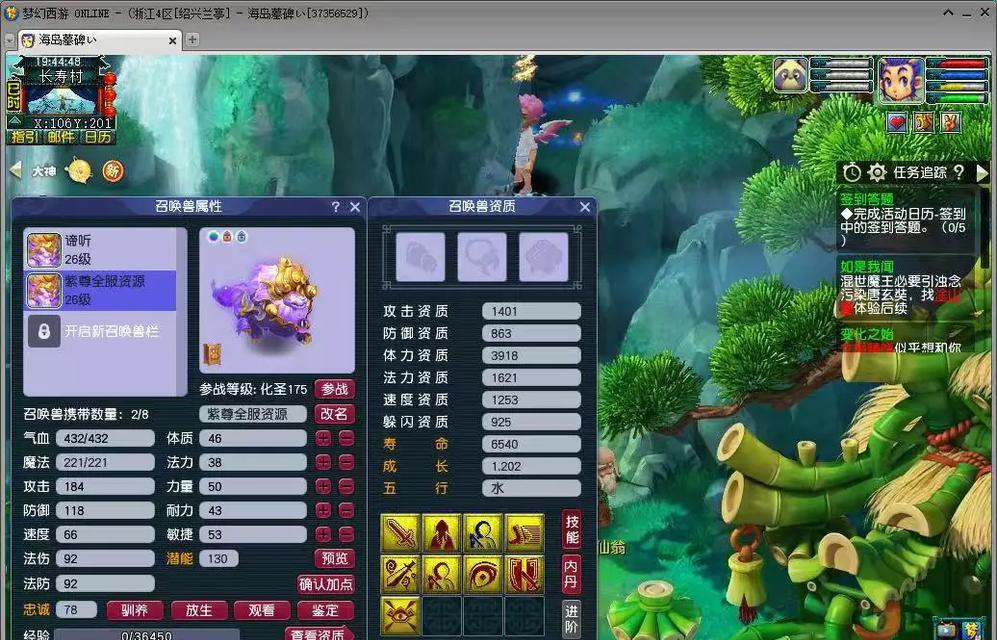Click the back arrow left of 大神
Viewport: 997px width, 640px height.
[x=14, y=171]
